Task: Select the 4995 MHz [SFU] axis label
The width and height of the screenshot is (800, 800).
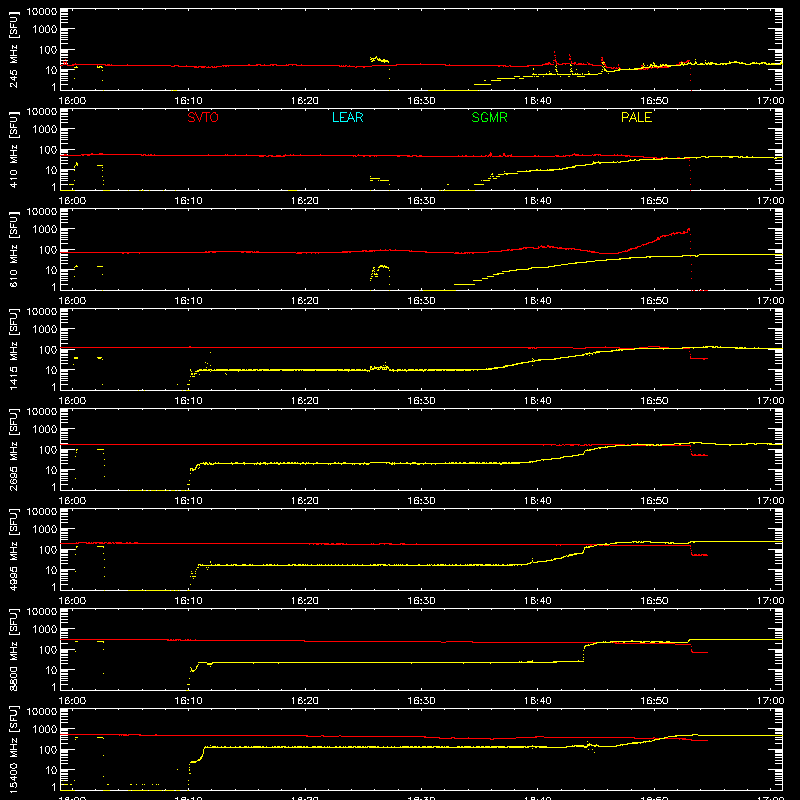Action: coord(14,549)
